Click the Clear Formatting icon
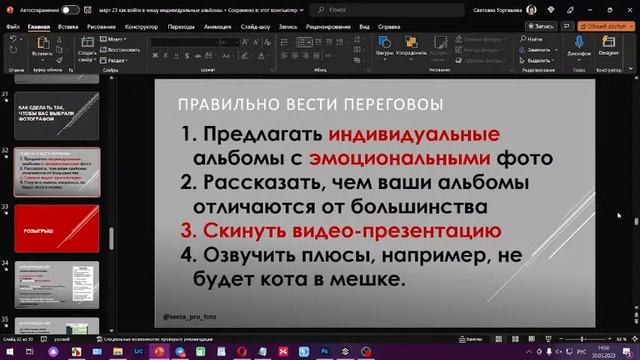This screenshot has height=360, width=640. pyautogui.click(x=267, y=42)
